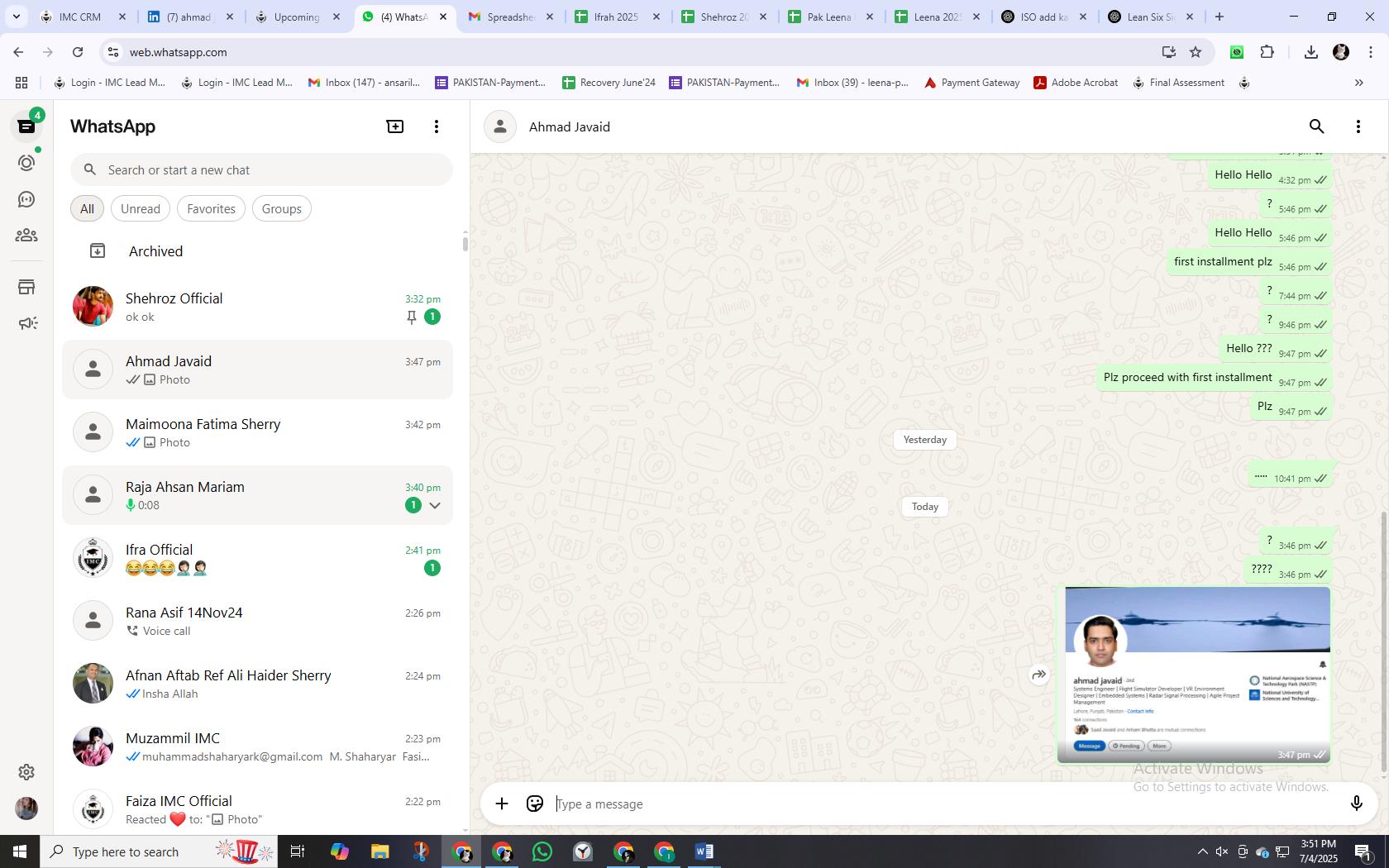Bookmark this page with star icon
Screen dimensions: 1389x868
(1196, 52)
